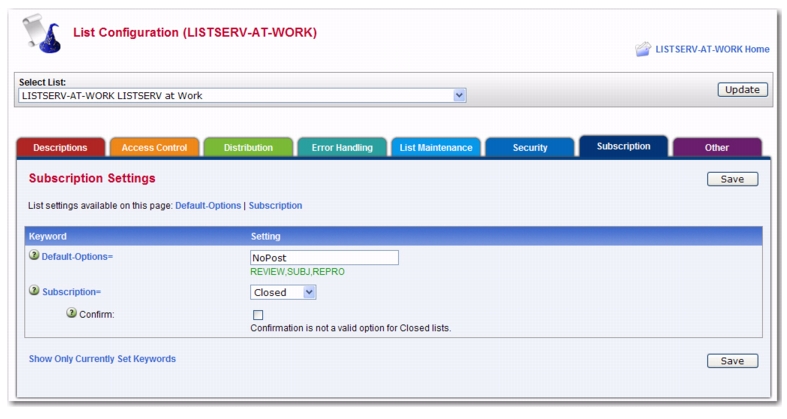The width and height of the screenshot is (787, 419).
Task: Click the Setting column header
Action: pos(266,236)
